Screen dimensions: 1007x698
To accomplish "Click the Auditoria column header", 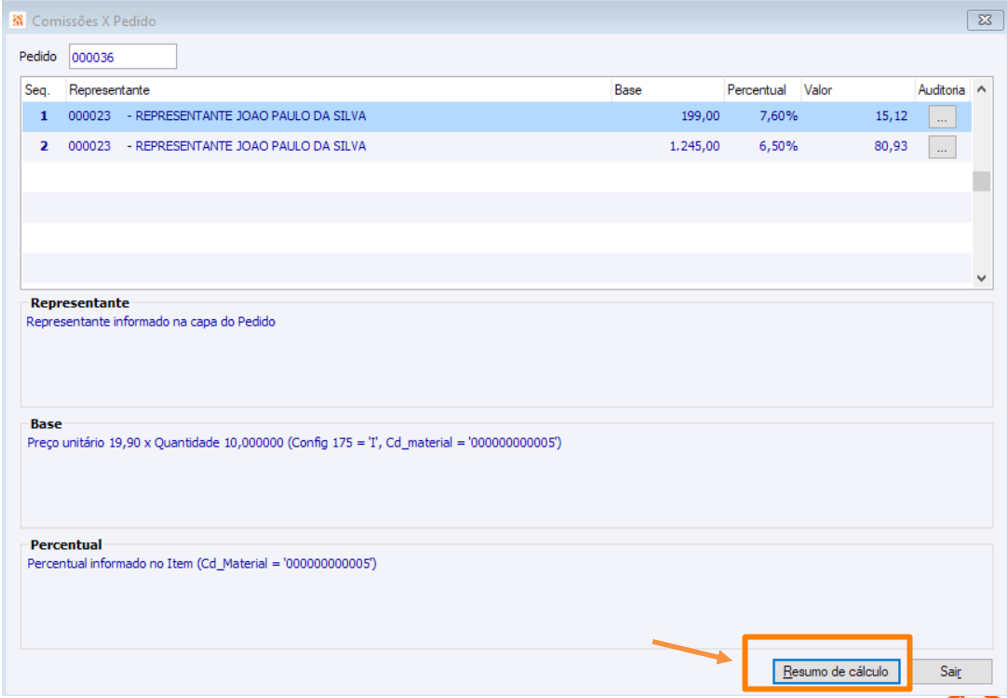I will pos(941,91).
